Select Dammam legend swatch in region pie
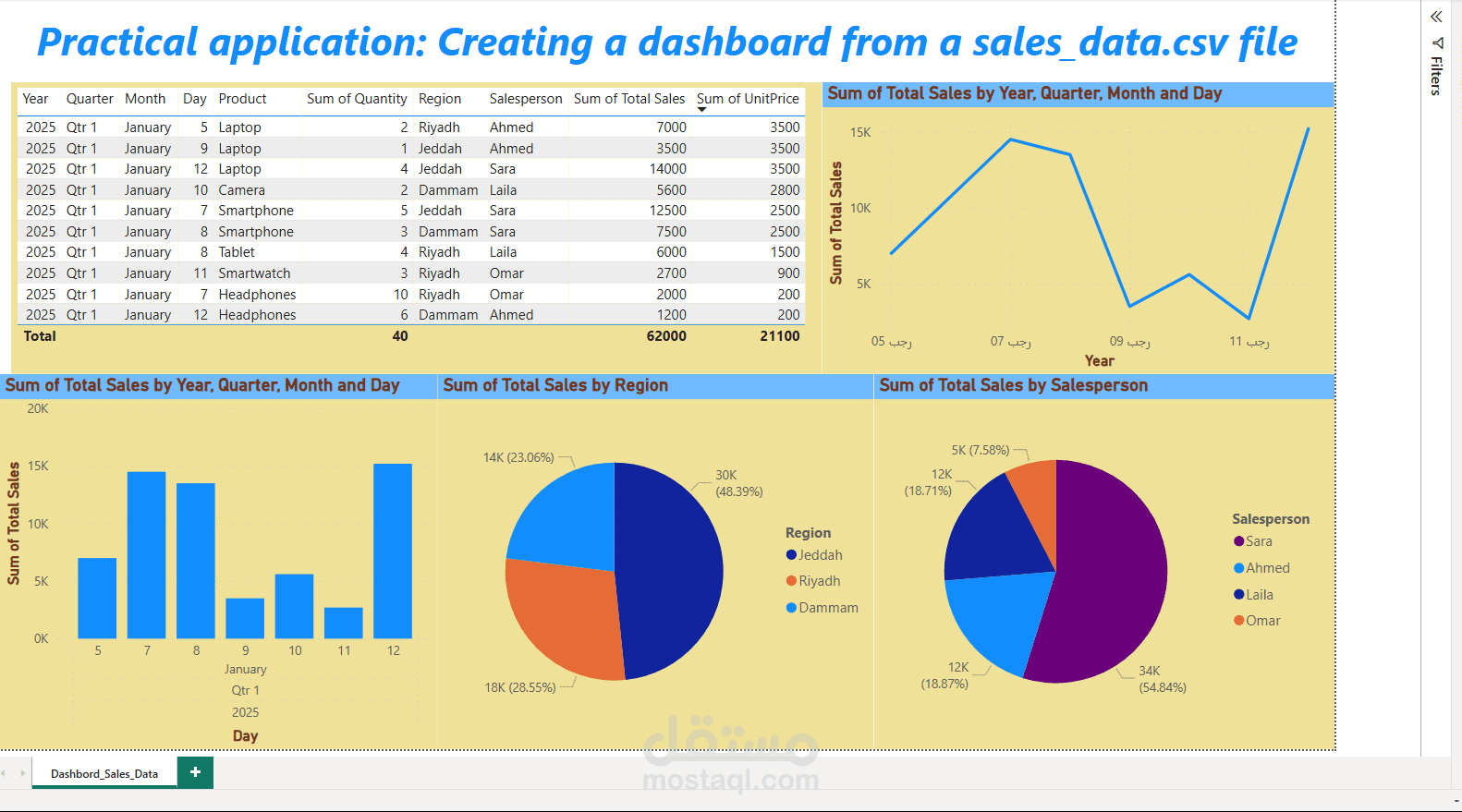 click(791, 608)
